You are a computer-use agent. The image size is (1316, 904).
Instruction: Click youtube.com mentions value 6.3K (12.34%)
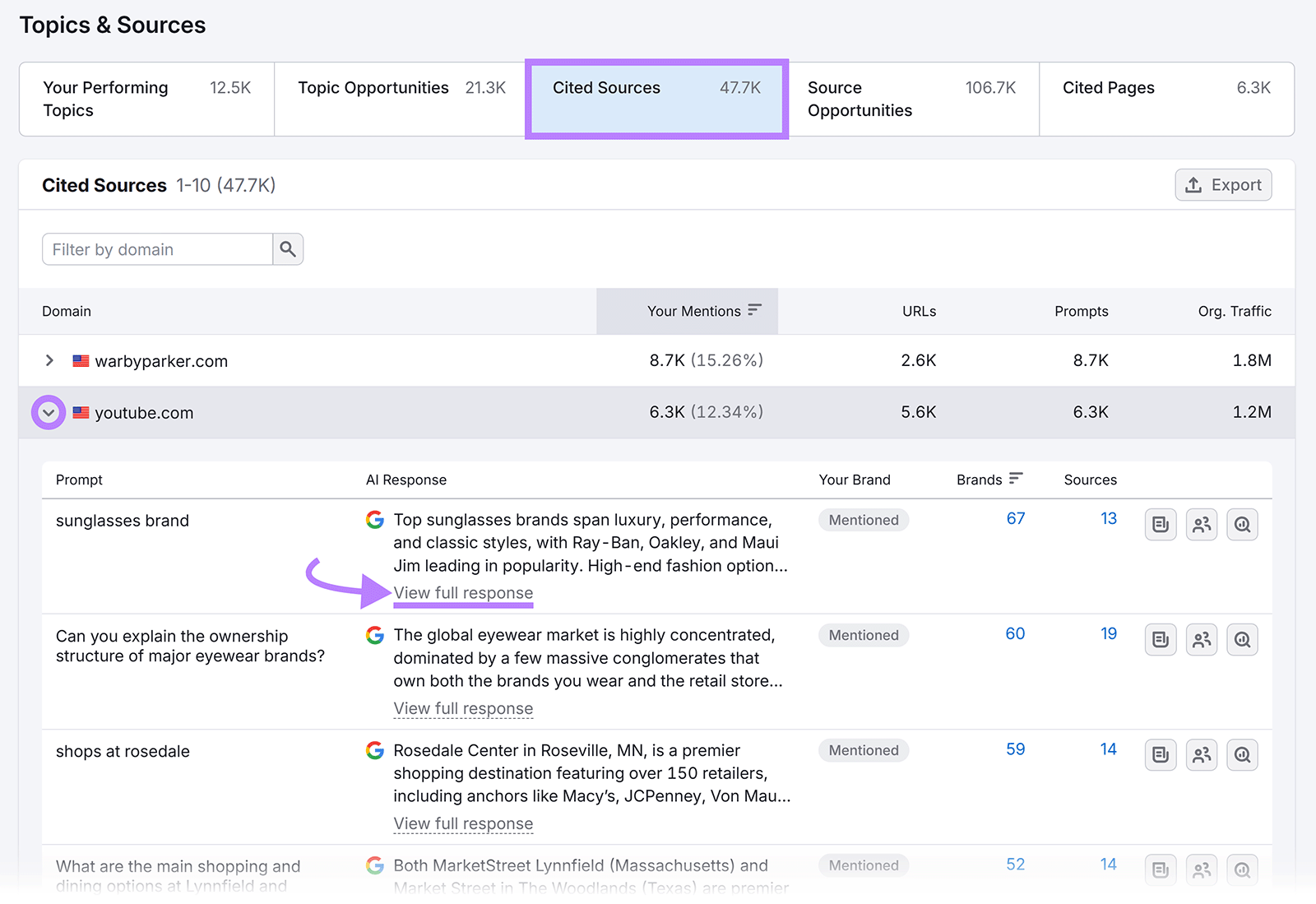click(706, 412)
